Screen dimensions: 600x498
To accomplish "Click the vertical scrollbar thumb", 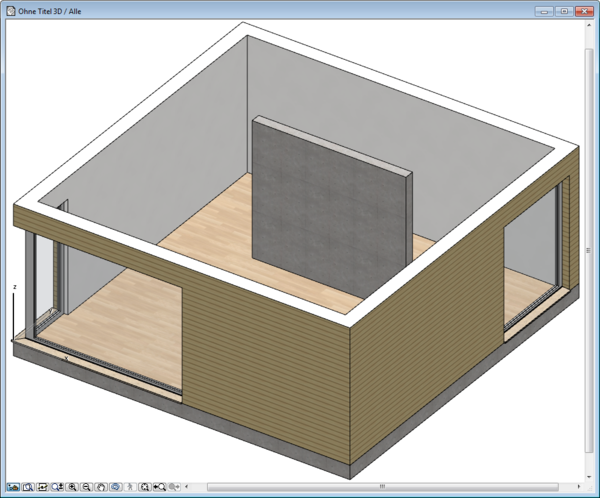I will coord(589,251).
